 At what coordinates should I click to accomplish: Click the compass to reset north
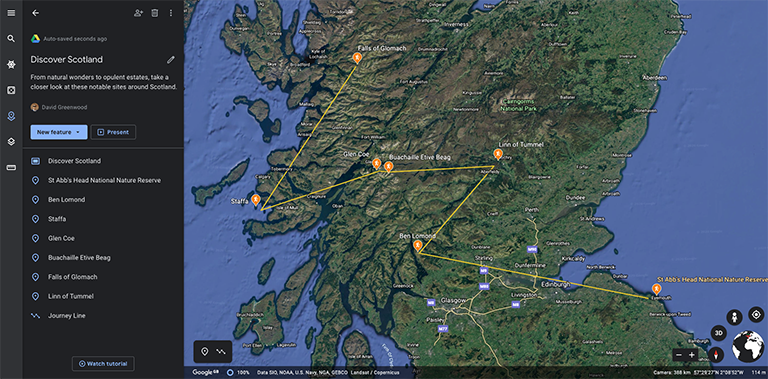click(716, 355)
